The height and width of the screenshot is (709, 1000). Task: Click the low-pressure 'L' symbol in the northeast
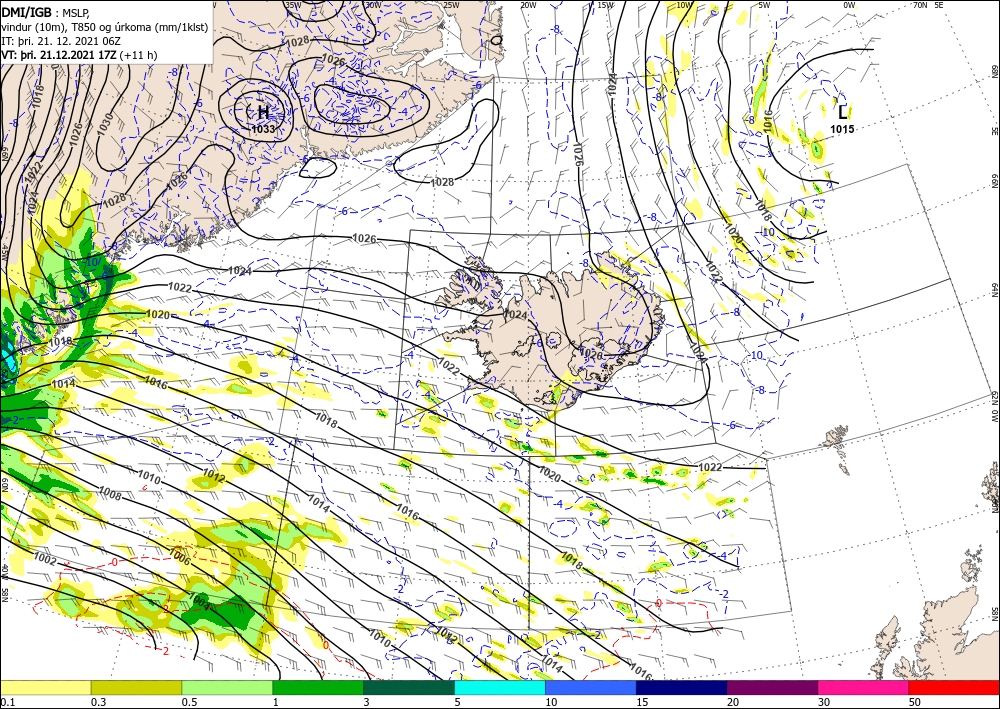pos(843,113)
